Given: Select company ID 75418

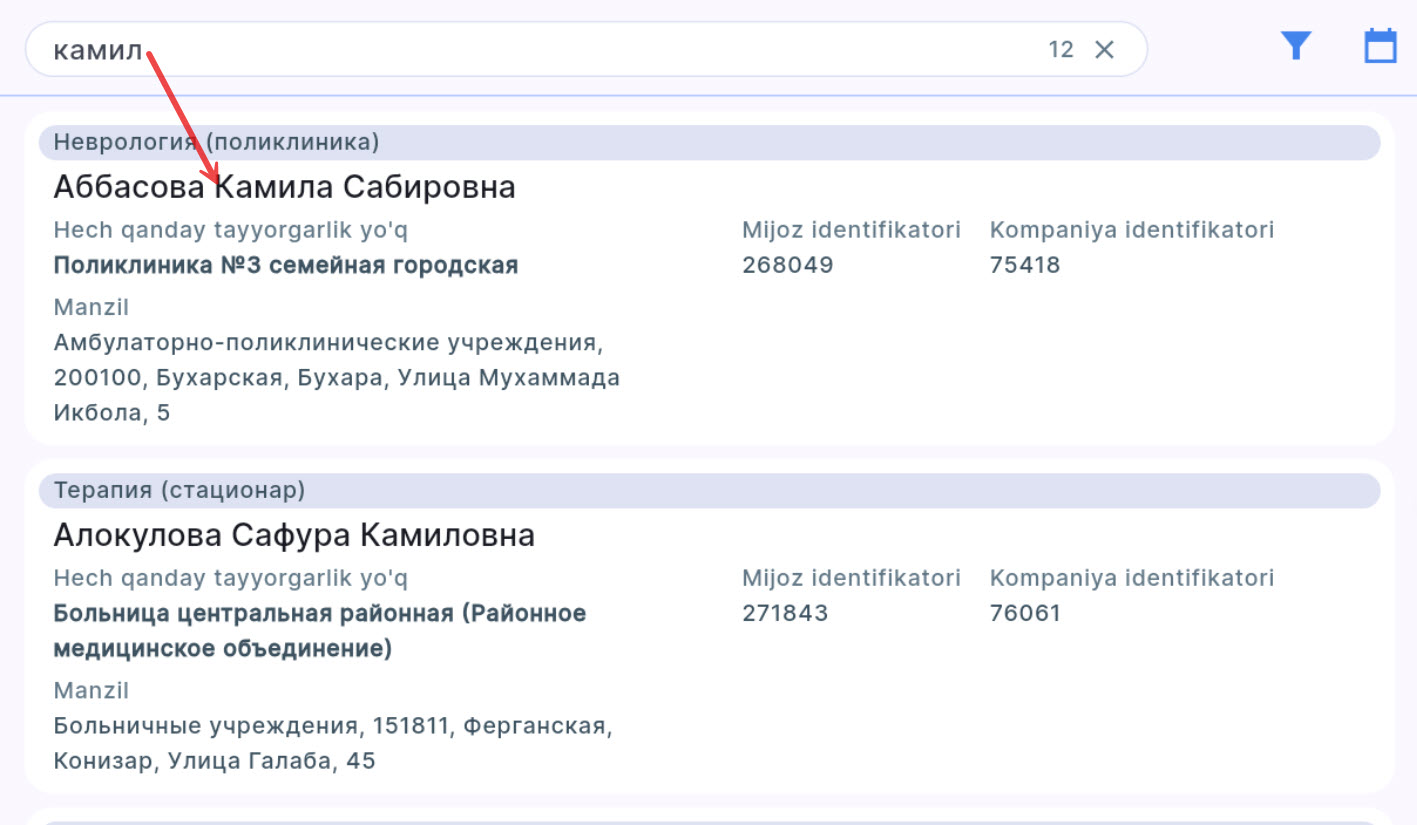Looking at the screenshot, I should coord(1024,265).
